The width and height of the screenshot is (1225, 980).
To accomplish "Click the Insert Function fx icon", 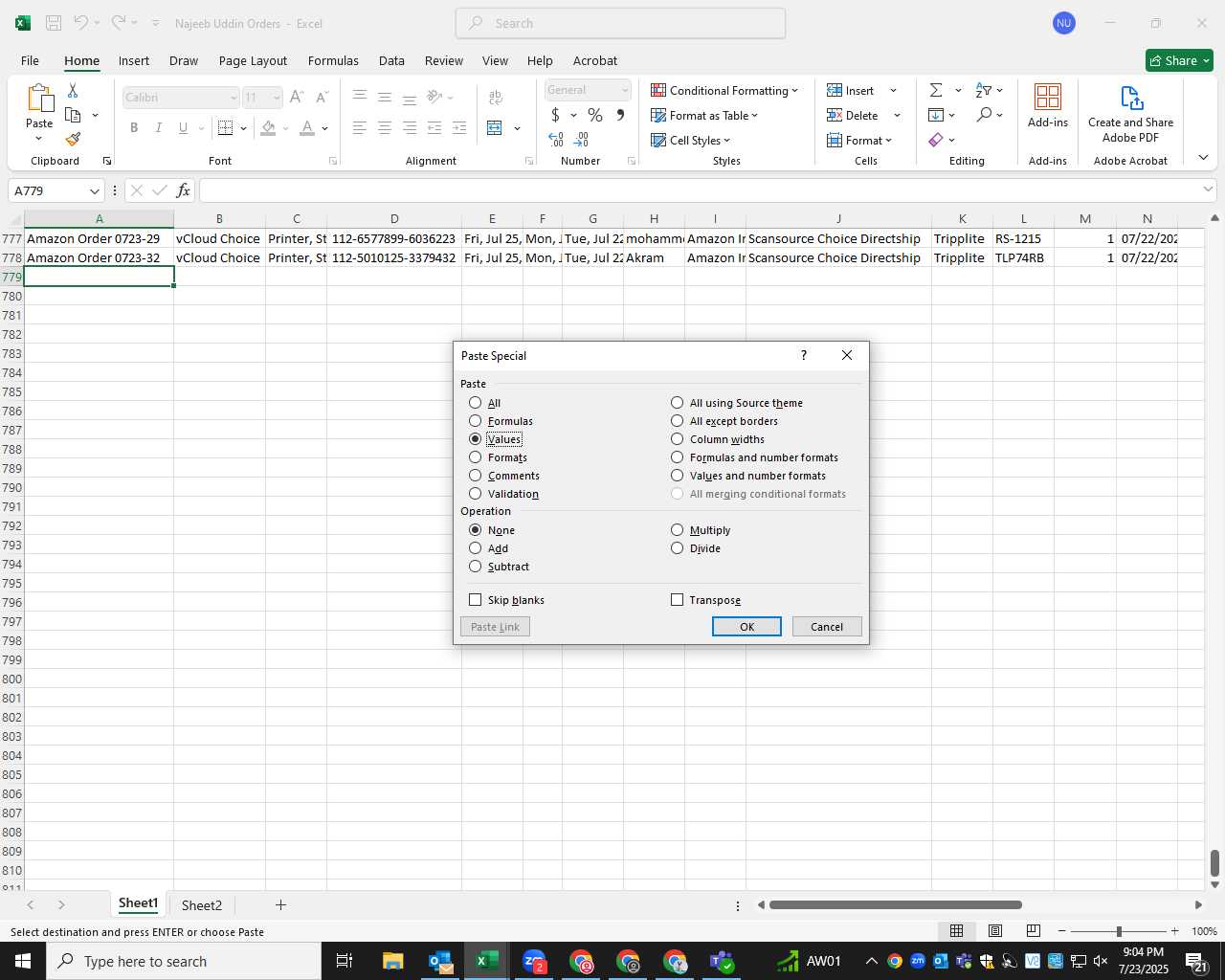I will pos(183,190).
